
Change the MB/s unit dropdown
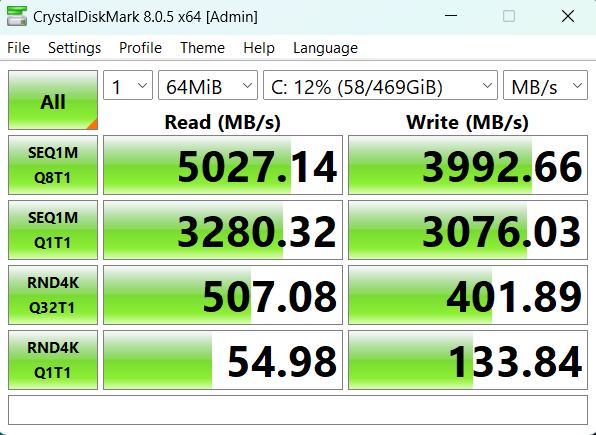coord(545,85)
